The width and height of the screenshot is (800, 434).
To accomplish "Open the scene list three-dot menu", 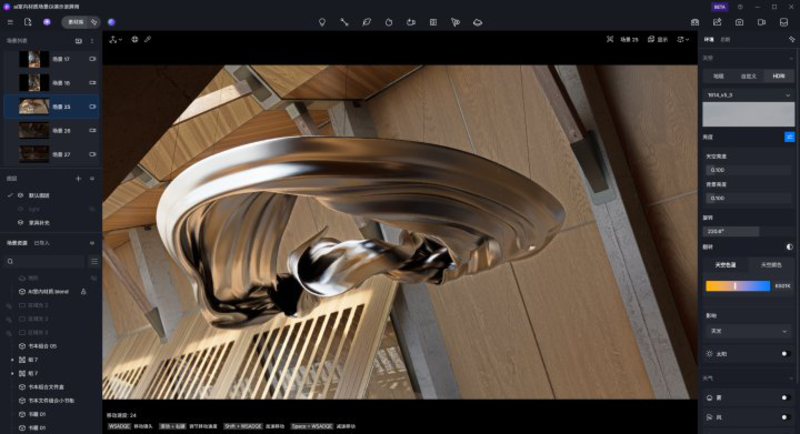I will (92, 41).
